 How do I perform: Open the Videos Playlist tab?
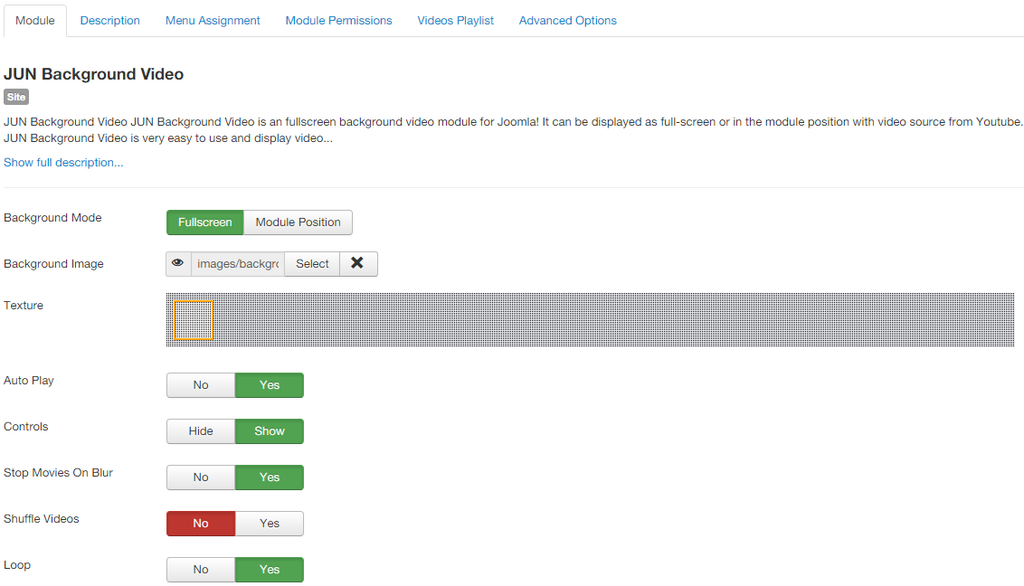click(x=455, y=21)
